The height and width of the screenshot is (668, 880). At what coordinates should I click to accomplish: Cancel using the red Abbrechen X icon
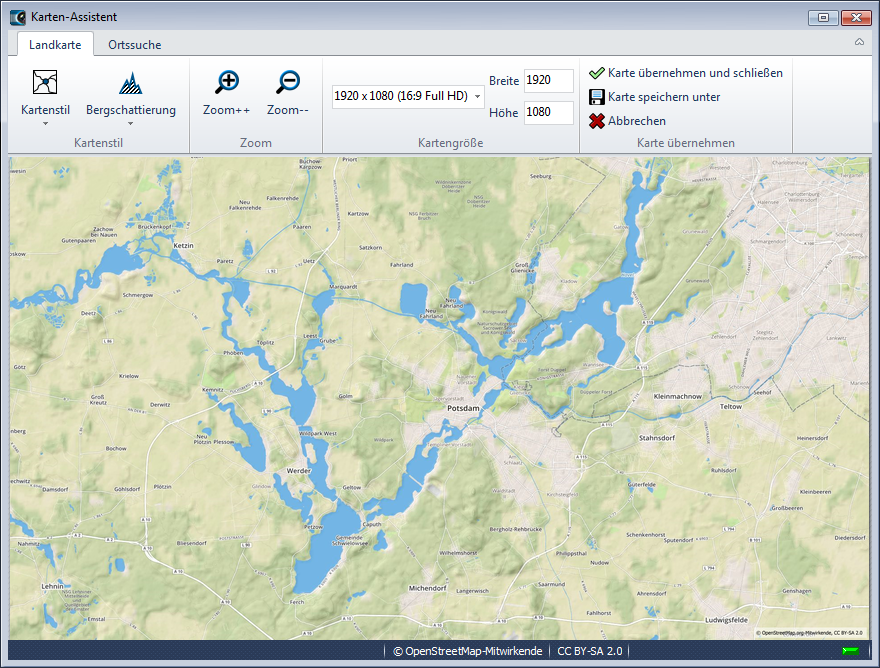(597, 121)
